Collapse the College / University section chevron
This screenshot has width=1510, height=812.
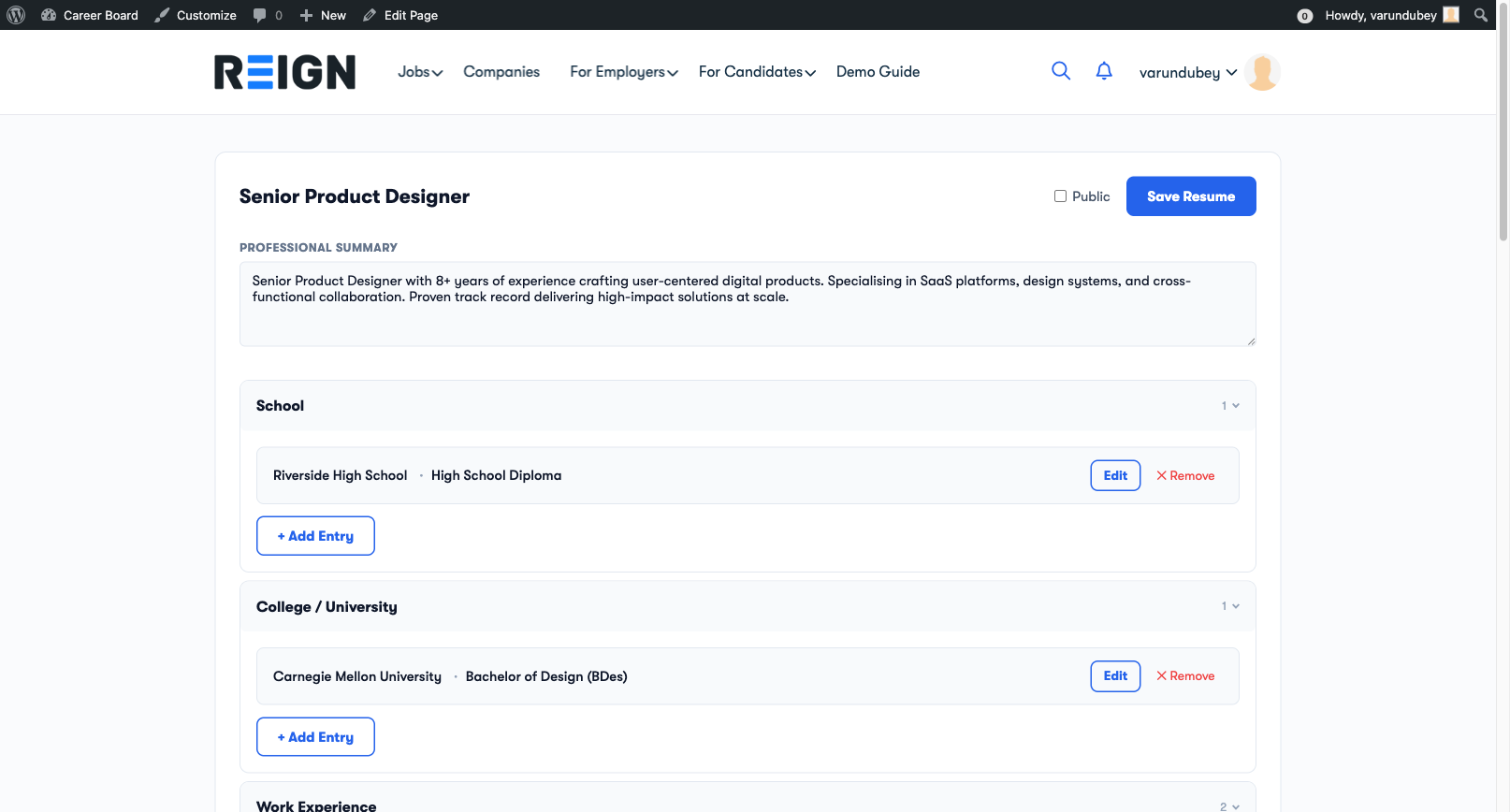(x=1236, y=606)
